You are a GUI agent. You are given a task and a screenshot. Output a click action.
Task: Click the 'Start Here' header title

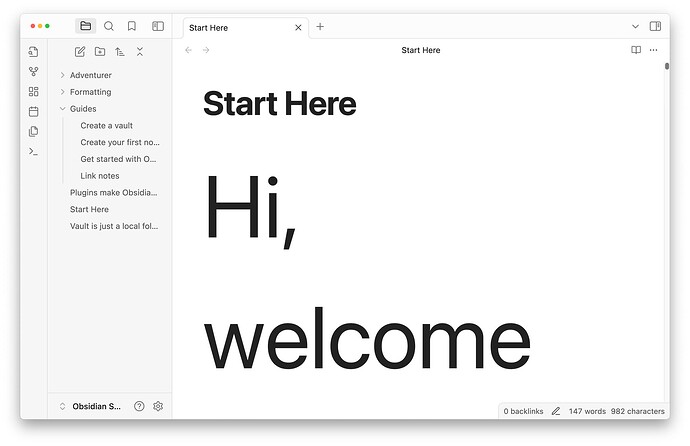coord(421,50)
